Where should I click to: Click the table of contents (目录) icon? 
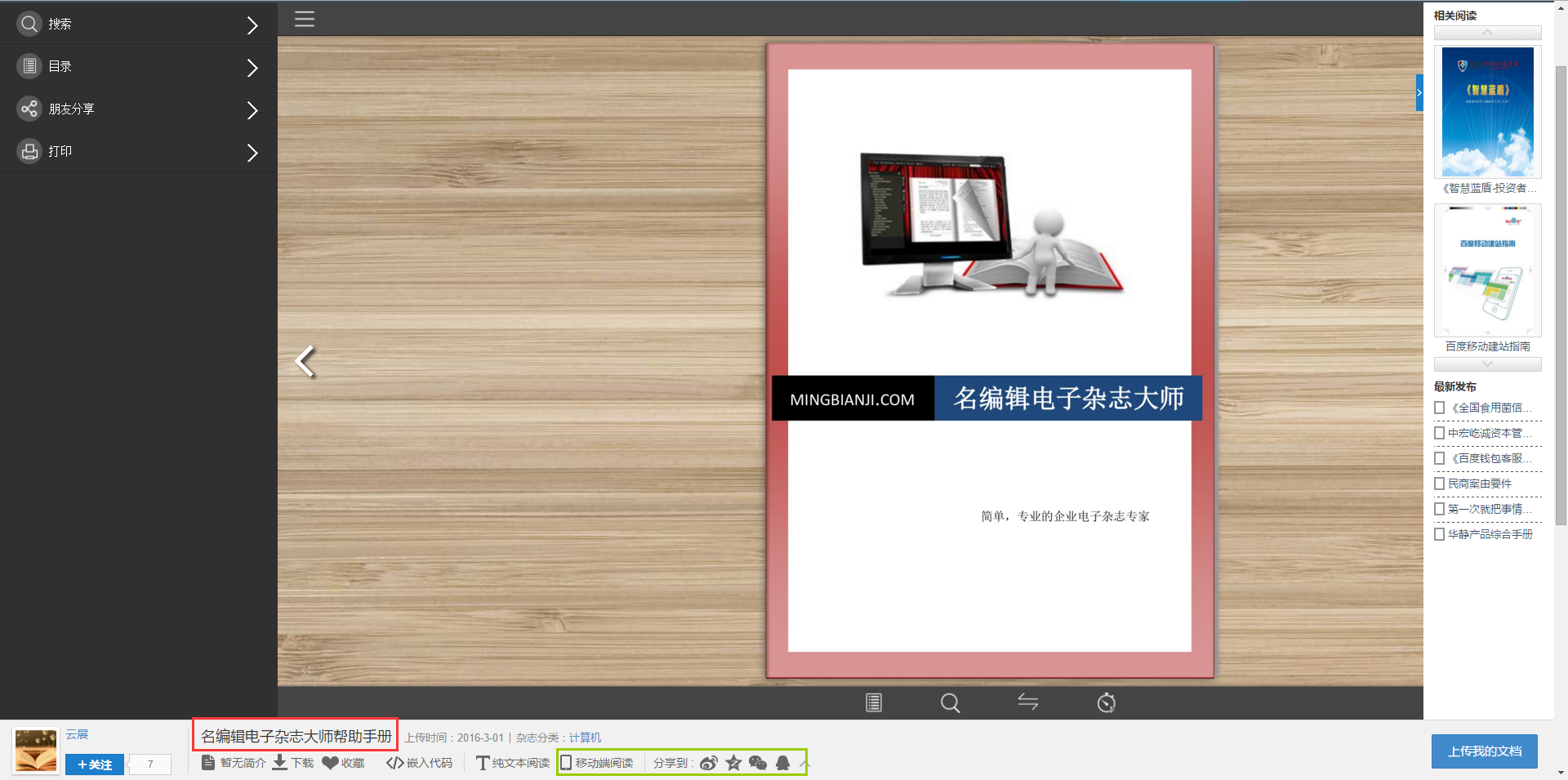pos(29,66)
